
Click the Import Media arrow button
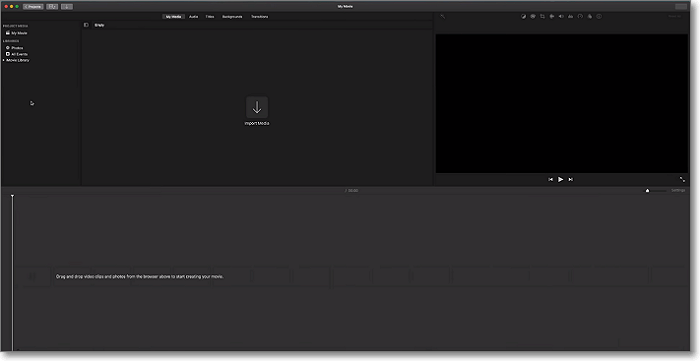point(257,107)
